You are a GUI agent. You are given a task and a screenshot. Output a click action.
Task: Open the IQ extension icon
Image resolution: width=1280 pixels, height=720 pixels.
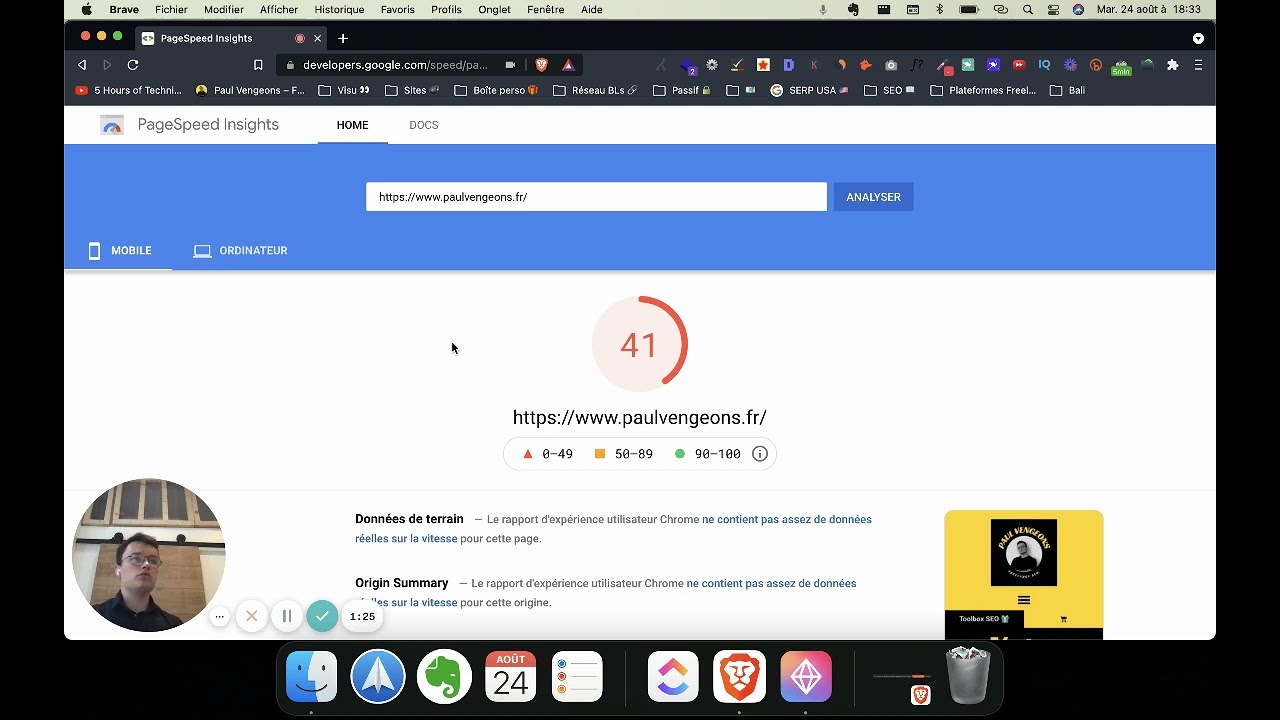pos(1044,65)
